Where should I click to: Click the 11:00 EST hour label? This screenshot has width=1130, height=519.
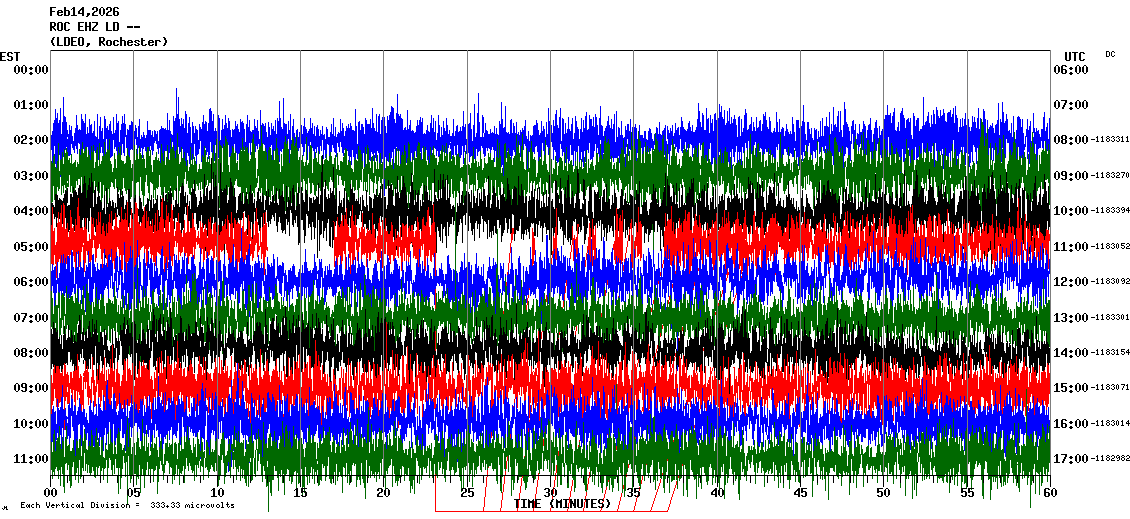[x=31, y=459]
